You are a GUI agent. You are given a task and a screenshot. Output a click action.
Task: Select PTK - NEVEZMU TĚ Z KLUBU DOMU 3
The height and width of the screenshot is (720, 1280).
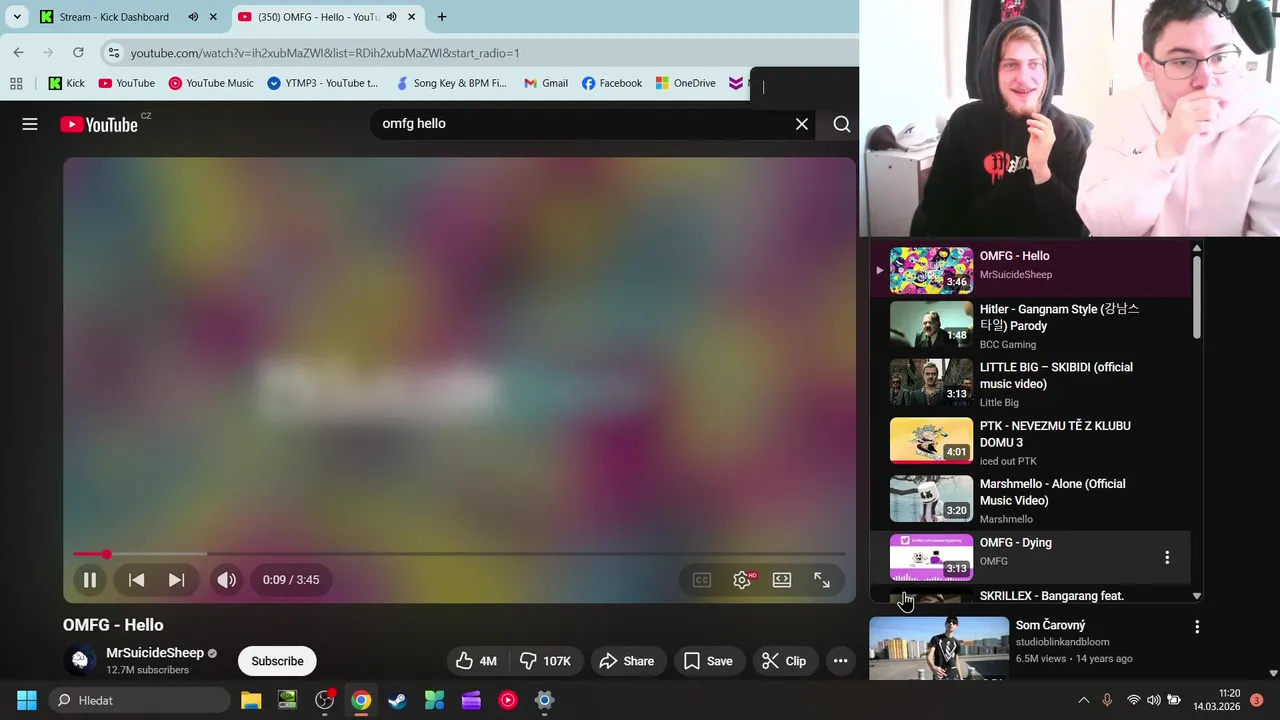(1030, 443)
